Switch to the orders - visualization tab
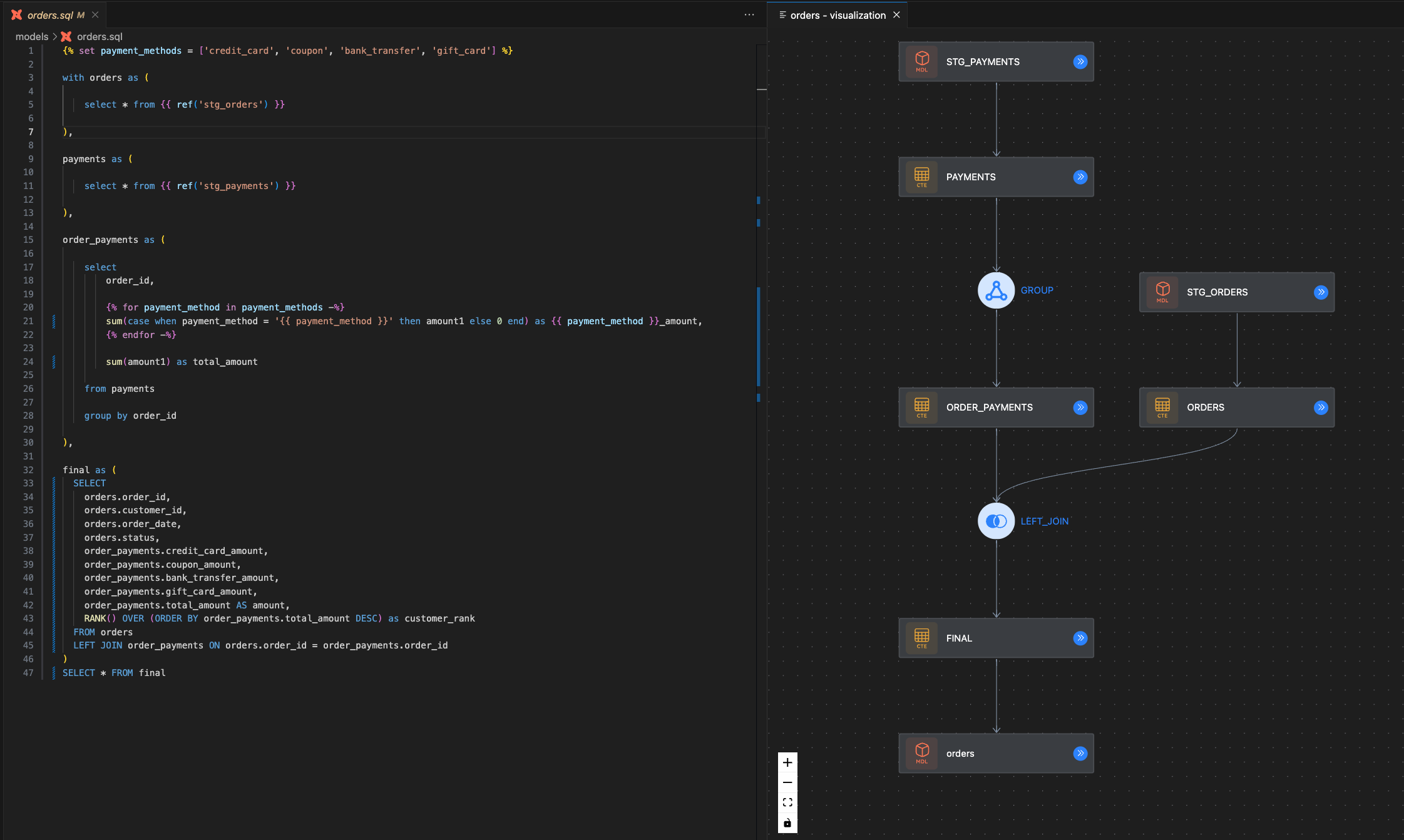The height and width of the screenshot is (840, 1404). [838, 15]
